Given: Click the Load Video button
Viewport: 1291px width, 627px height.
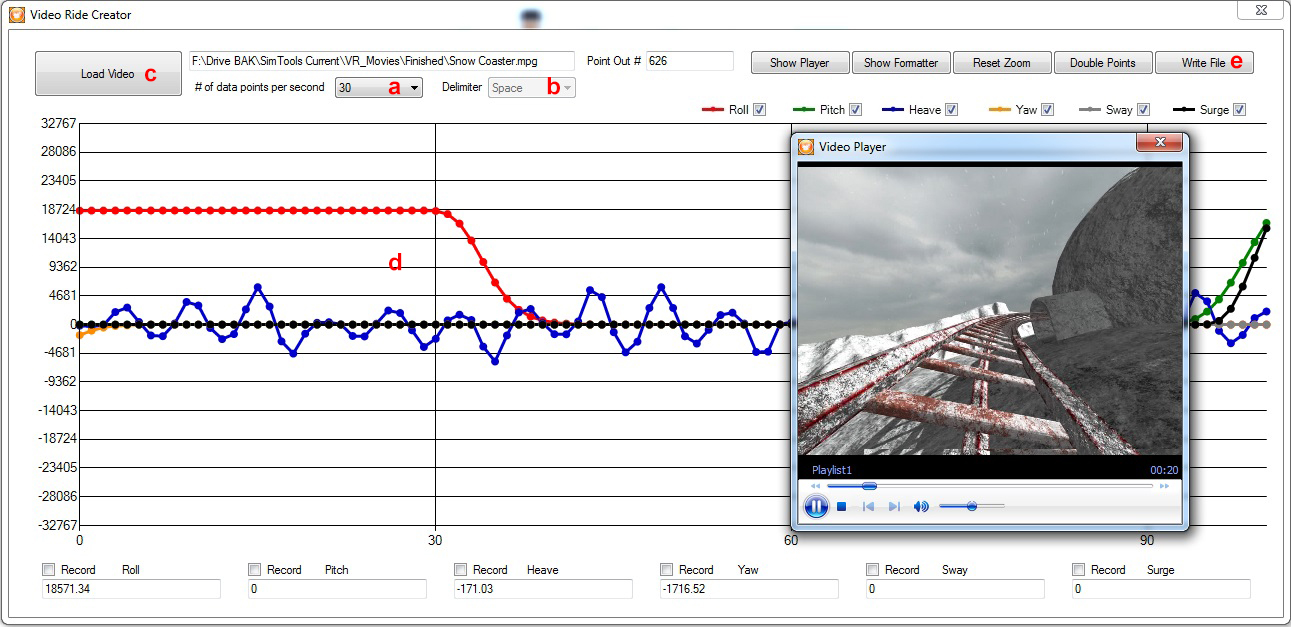Looking at the screenshot, I should (x=108, y=74).
